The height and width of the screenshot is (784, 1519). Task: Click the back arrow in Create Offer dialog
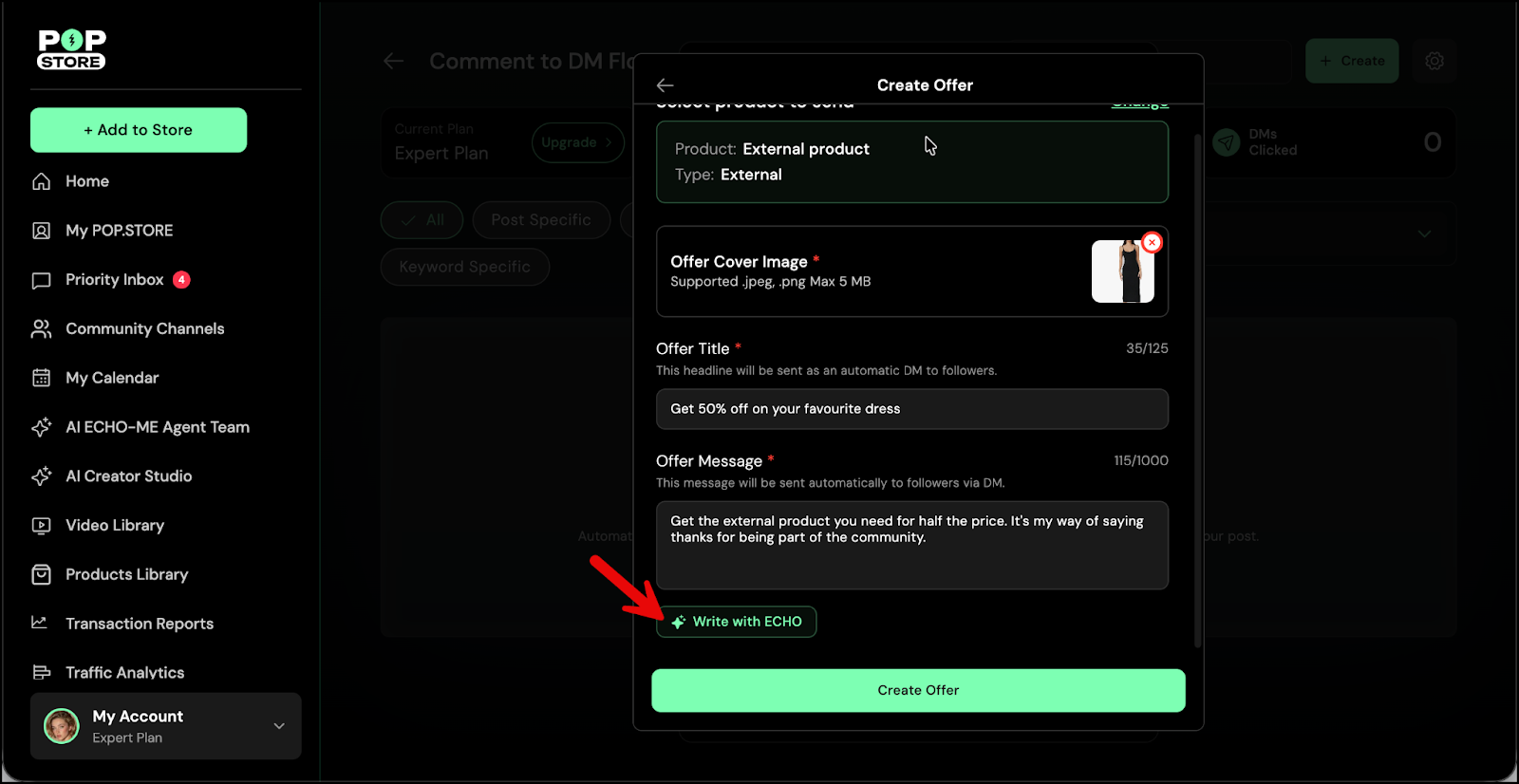point(665,85)
